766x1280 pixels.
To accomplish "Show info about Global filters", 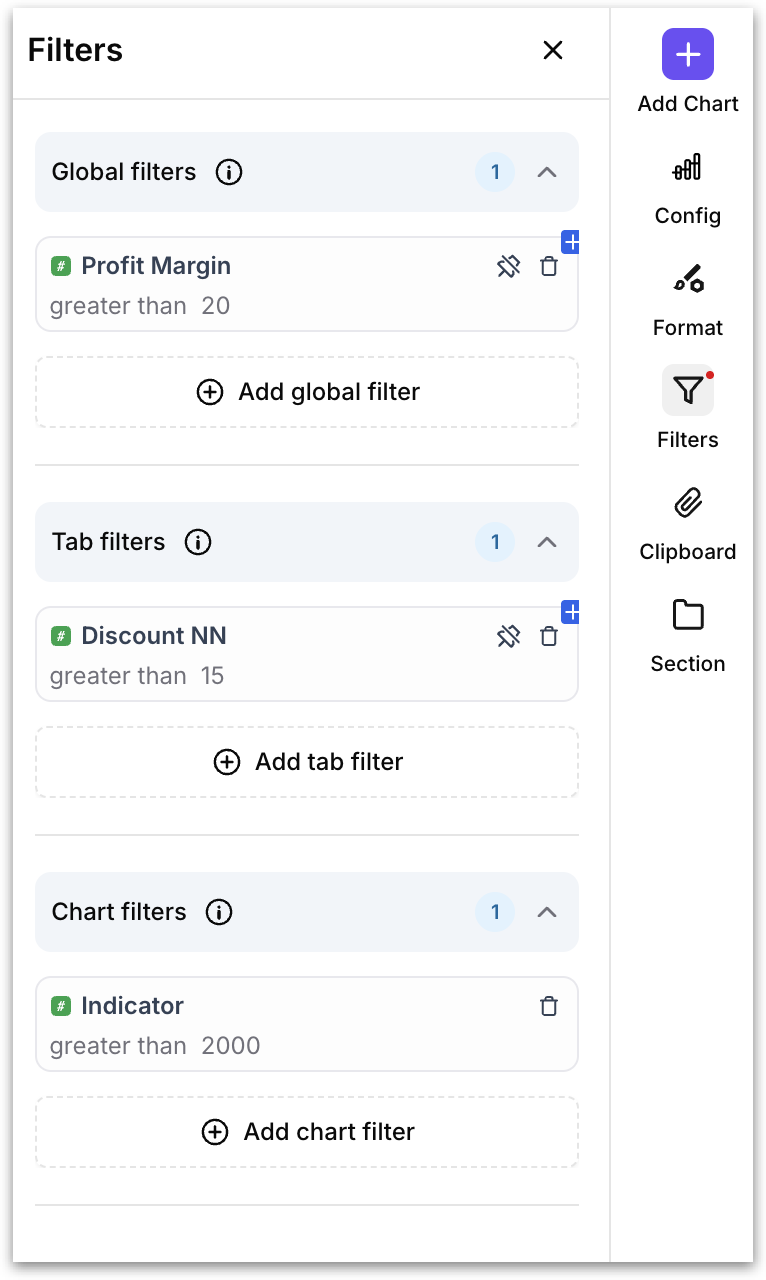I will tap(229, 172).
